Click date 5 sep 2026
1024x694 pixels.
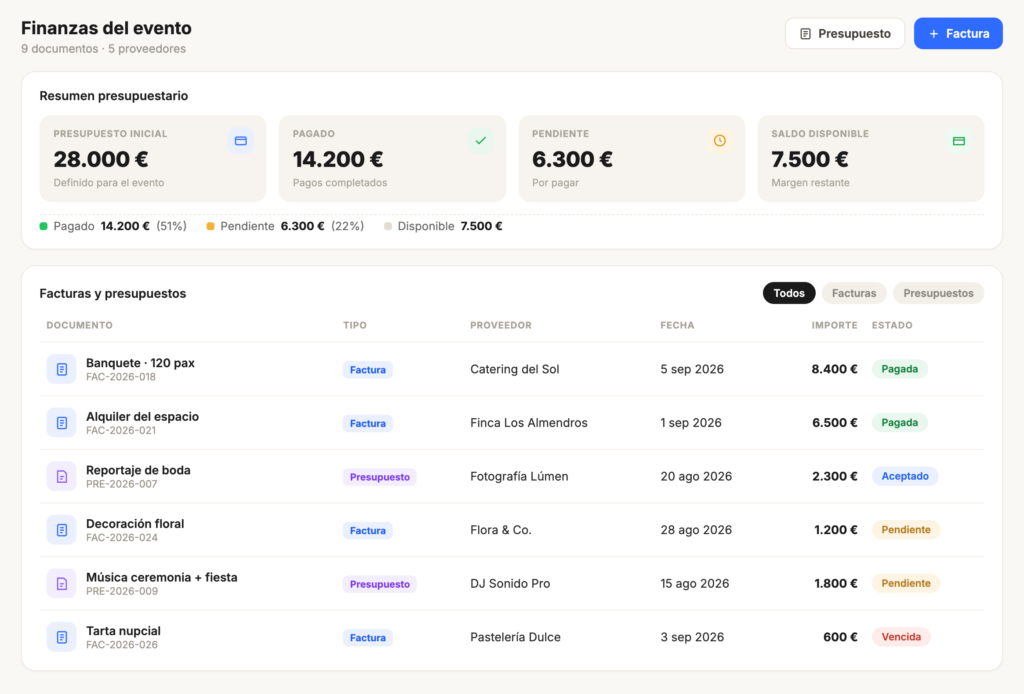692,369
